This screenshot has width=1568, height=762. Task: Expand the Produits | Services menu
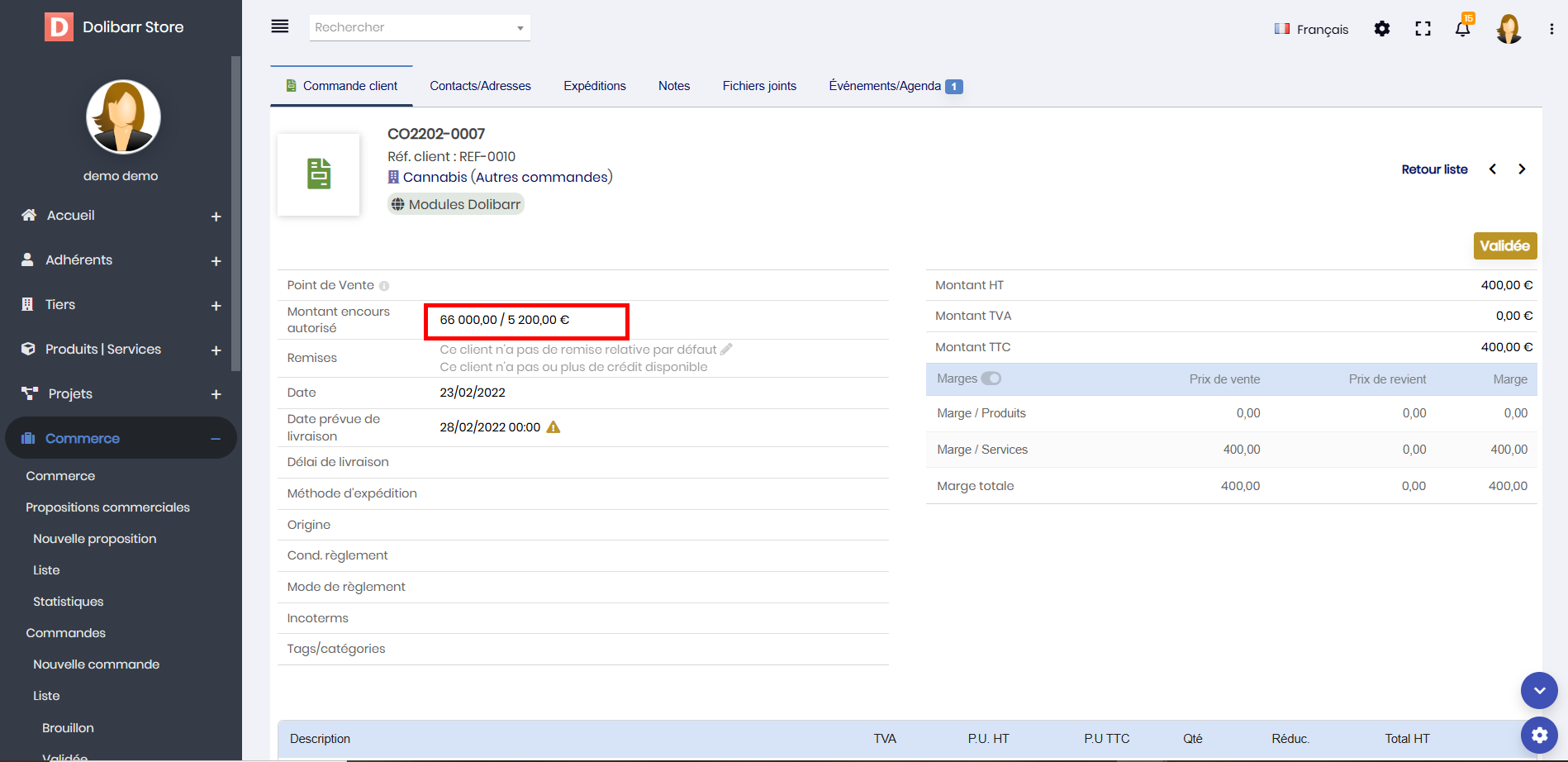(x=216, y=350)
